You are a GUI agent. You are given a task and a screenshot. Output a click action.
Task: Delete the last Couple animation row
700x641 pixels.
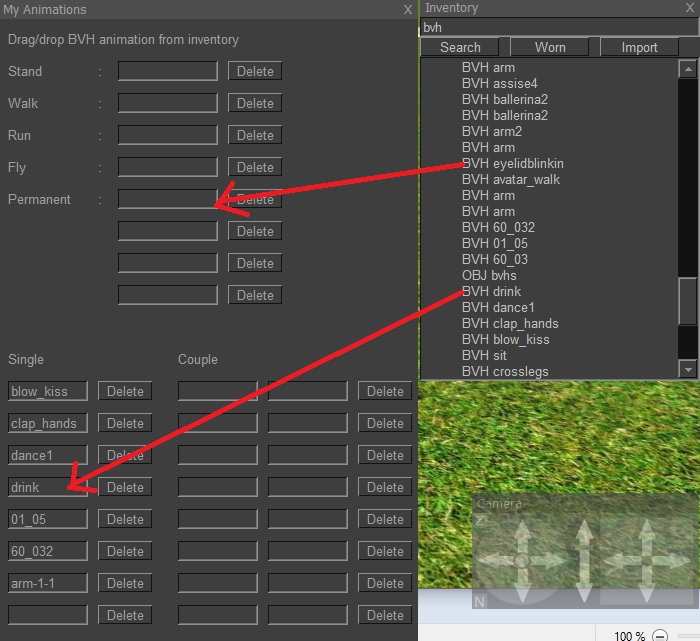pos(385,616)
